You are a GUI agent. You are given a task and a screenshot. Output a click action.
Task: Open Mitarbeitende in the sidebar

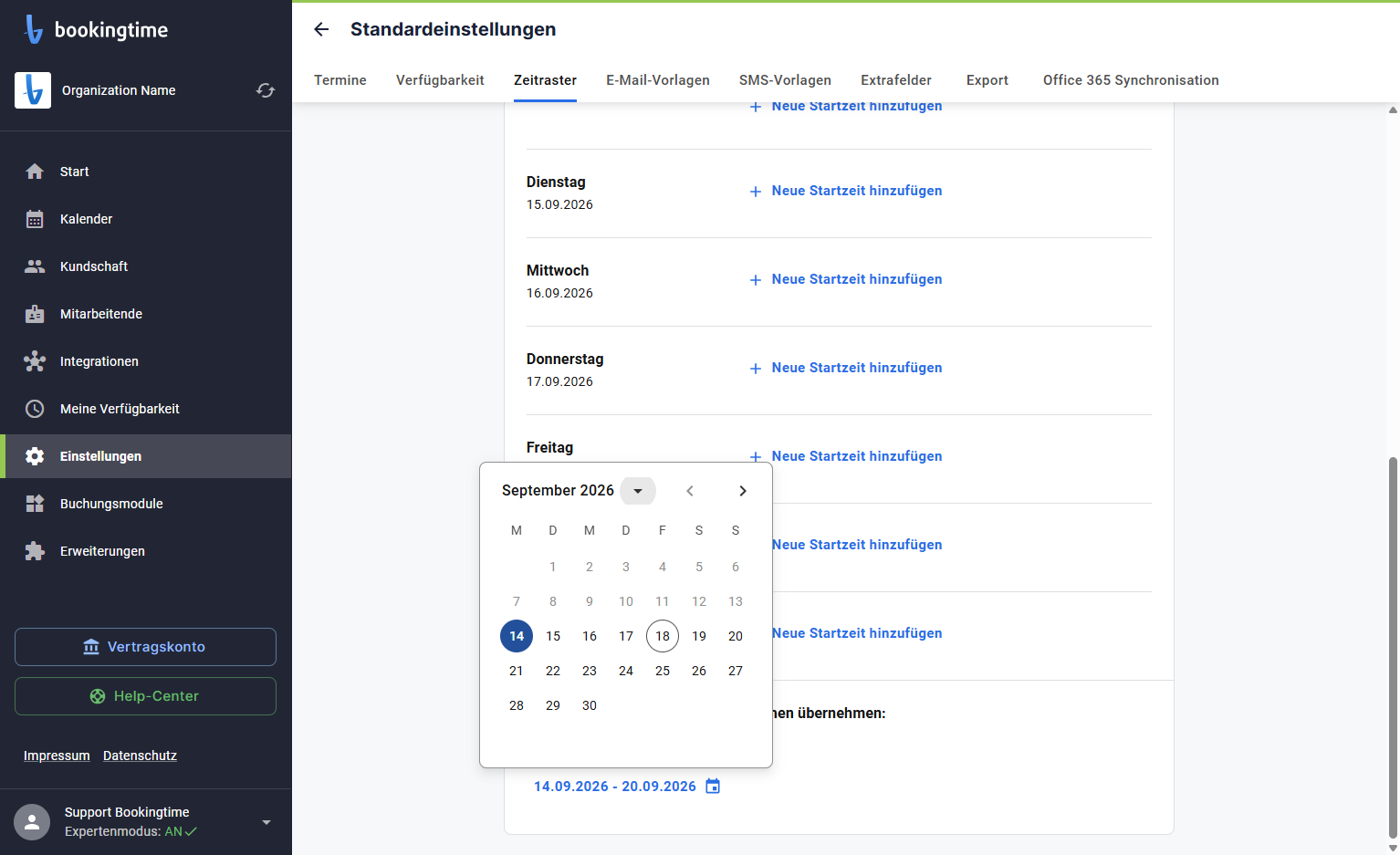point(146,314)
